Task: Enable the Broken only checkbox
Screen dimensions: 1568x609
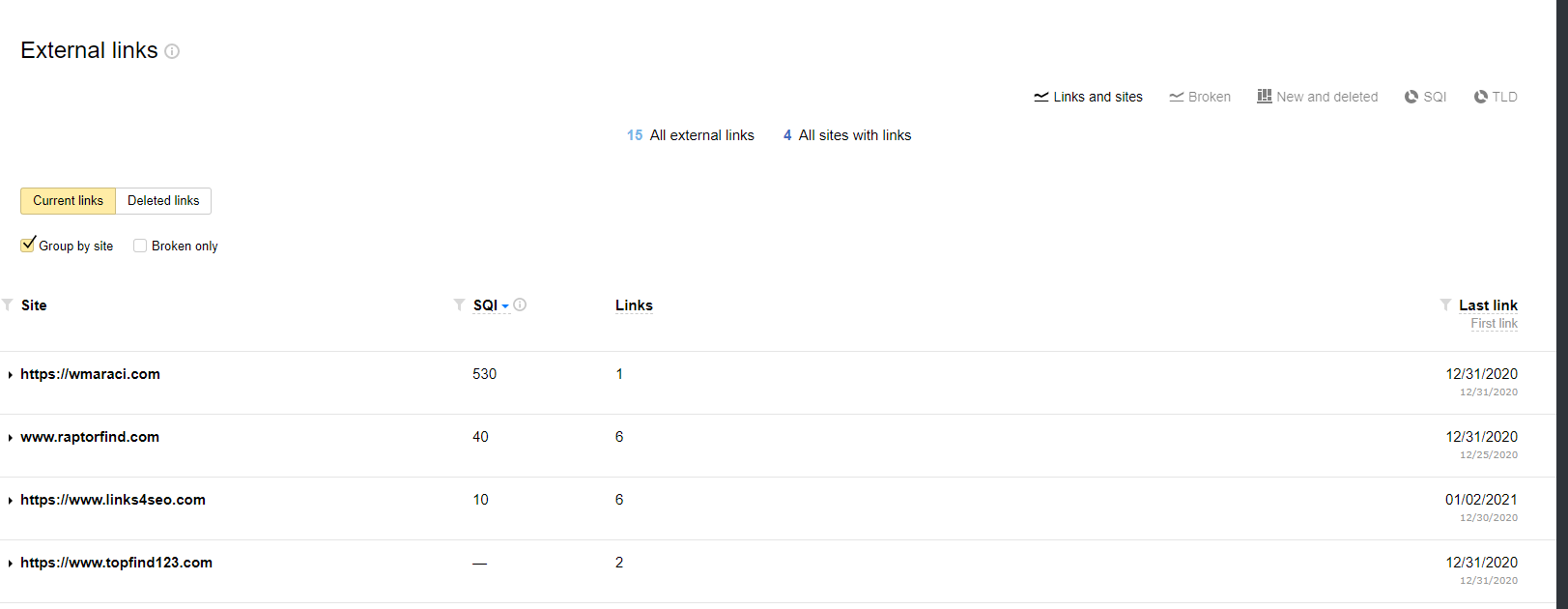Action: click(x=140, y=246)
